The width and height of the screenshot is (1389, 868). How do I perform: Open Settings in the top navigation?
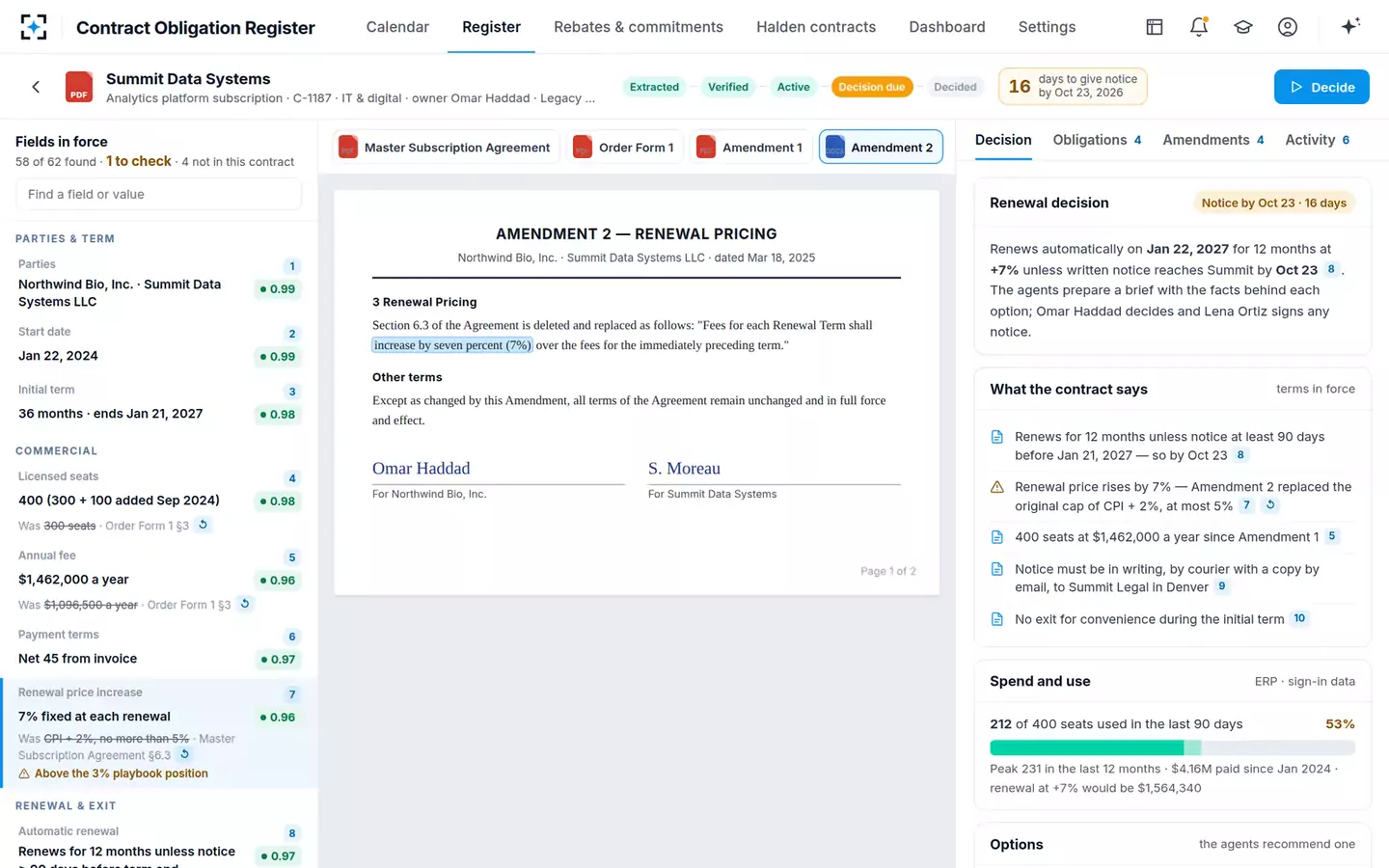click(x=1047, y=27)
